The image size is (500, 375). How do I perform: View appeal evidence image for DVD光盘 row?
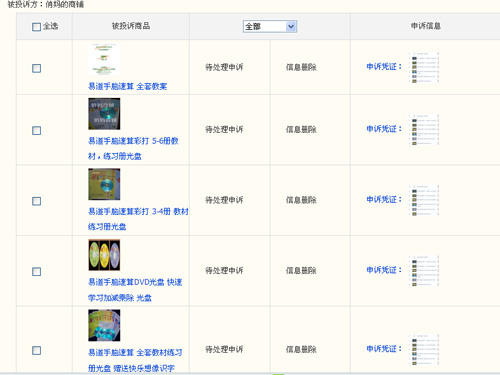(424, 271)
